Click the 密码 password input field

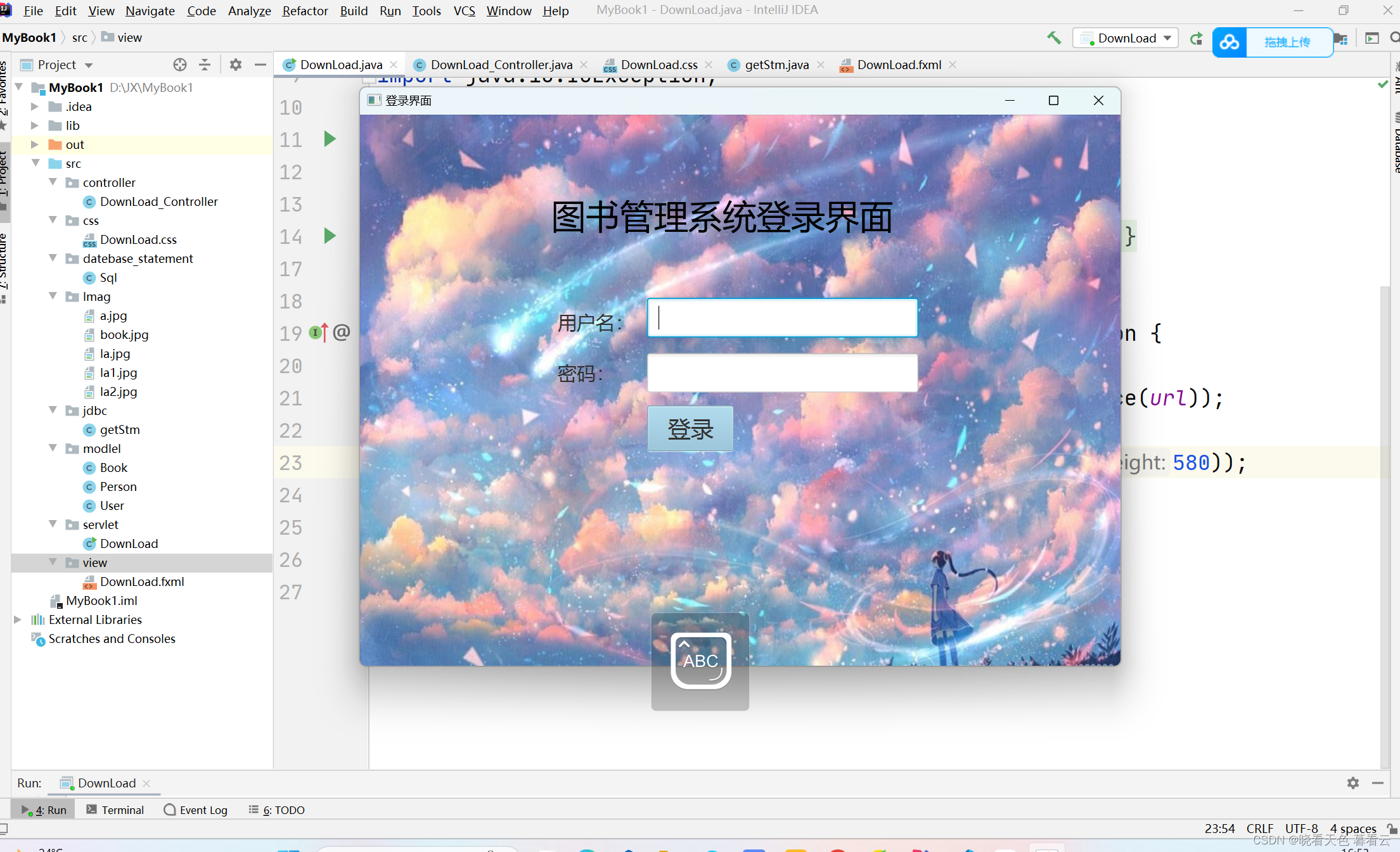point(782,372)
